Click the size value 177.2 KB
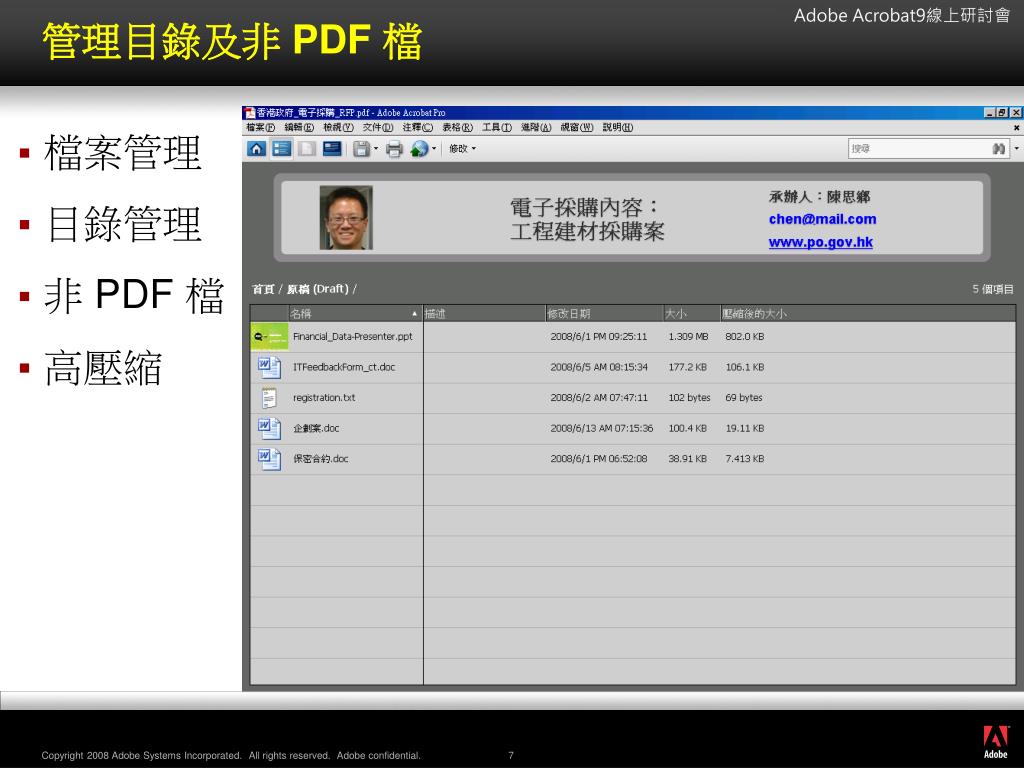The height and width of the screenshot is (768, 1024). click(688, 367)
